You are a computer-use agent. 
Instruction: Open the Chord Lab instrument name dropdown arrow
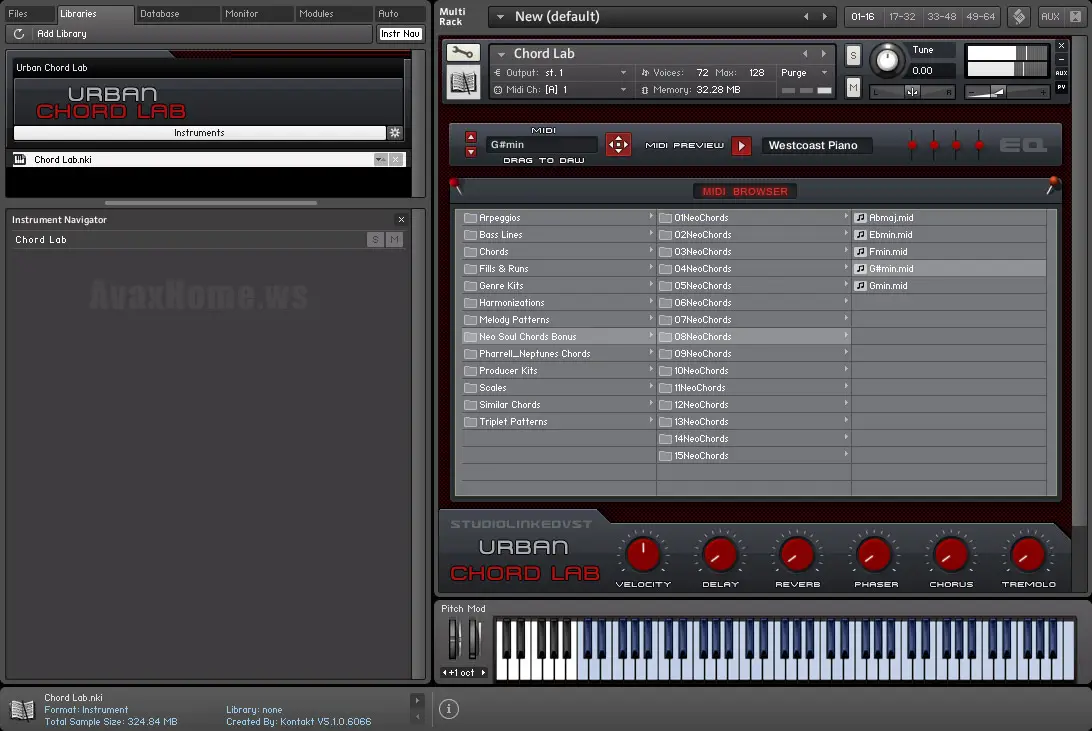501,54
